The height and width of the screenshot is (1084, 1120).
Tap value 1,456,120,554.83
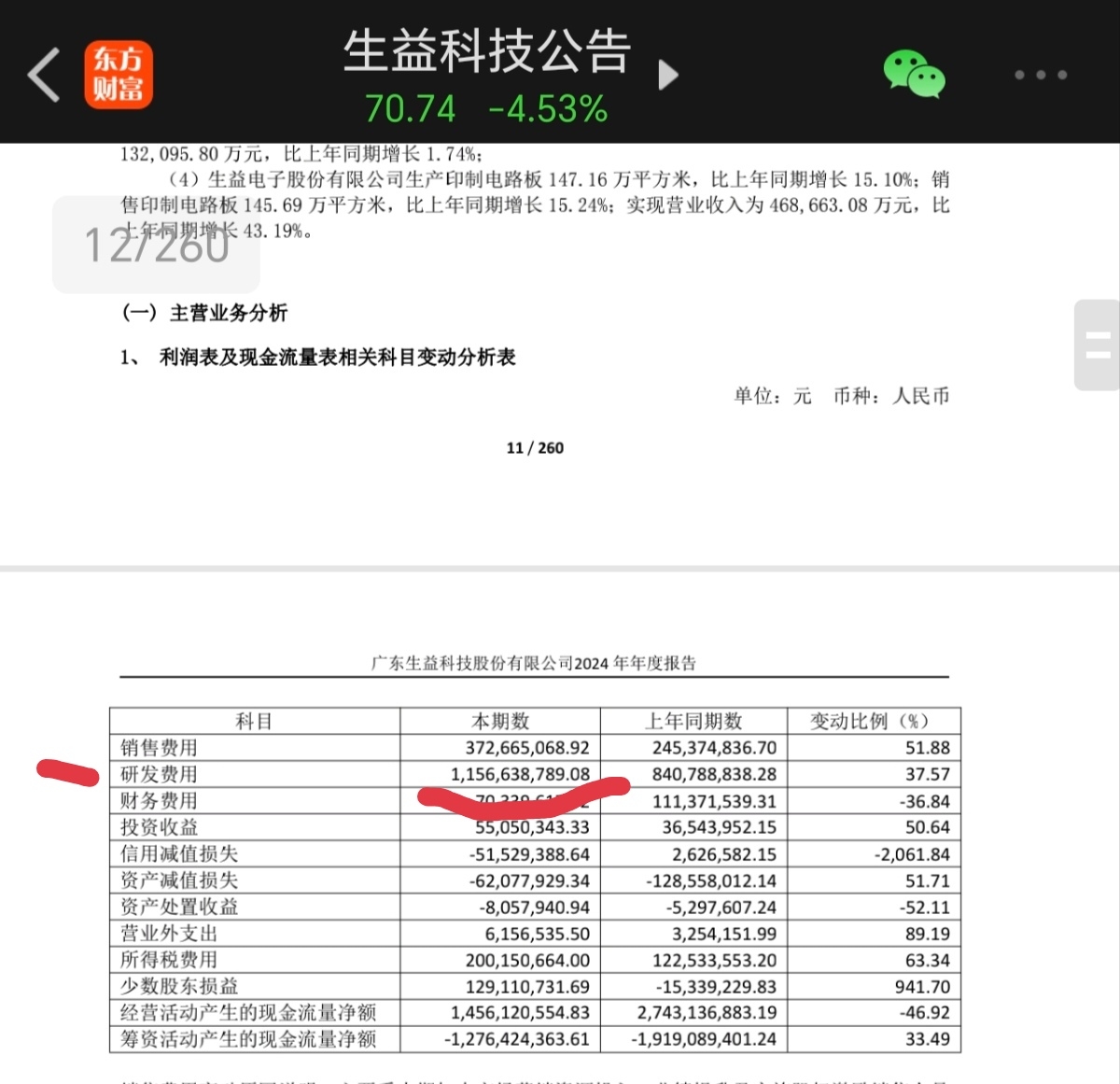tap(520, 1012)
